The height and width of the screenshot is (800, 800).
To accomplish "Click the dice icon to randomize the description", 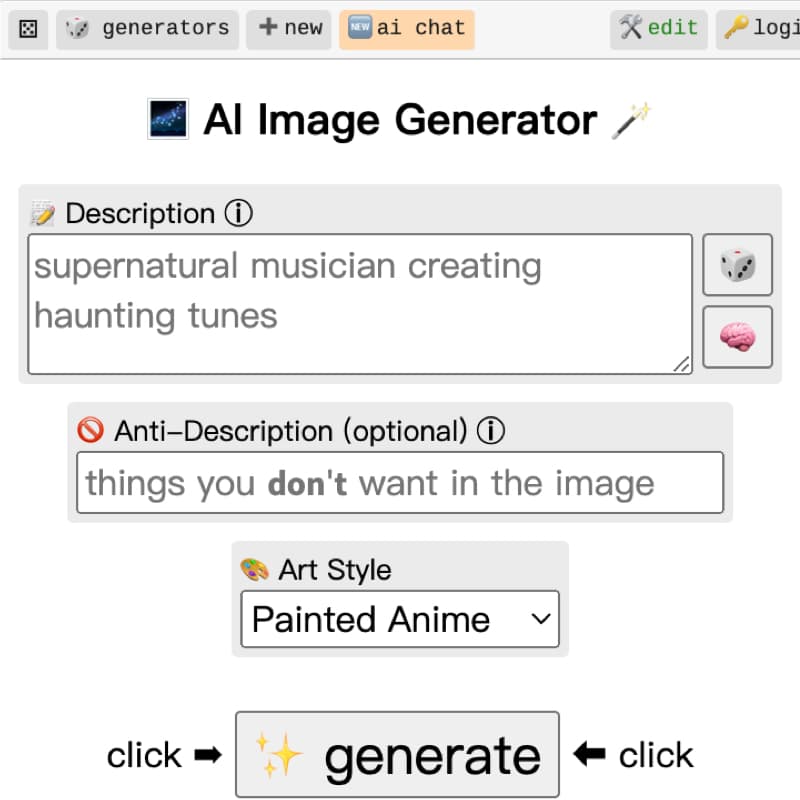I will [737, 265].
